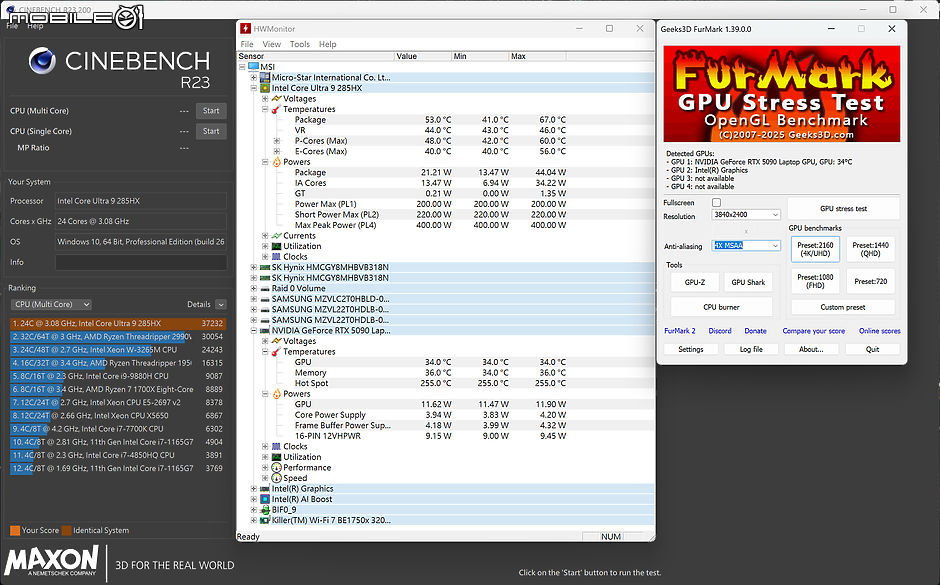Click the Intel Core Ultra 9 285HX chip icon
Viewport: 940px width, 585px height.
[x=265, y=88]
